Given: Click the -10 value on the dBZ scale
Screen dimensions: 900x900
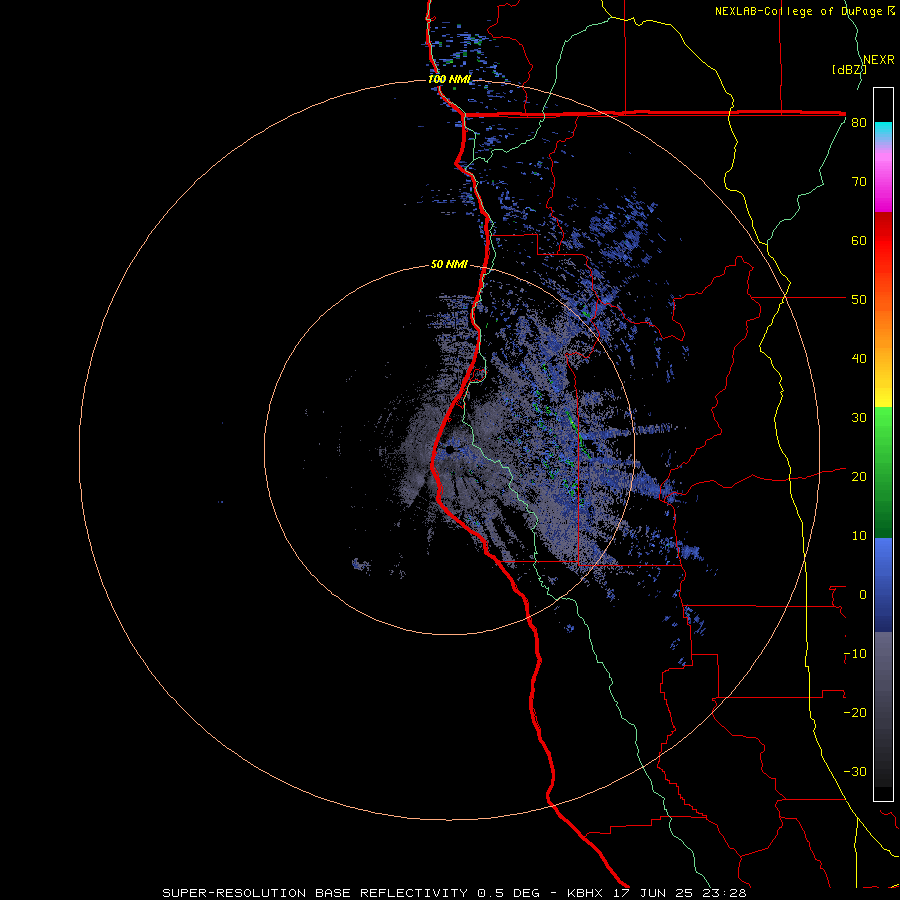Looking at the screenshot, I should [x=855, y=654].
